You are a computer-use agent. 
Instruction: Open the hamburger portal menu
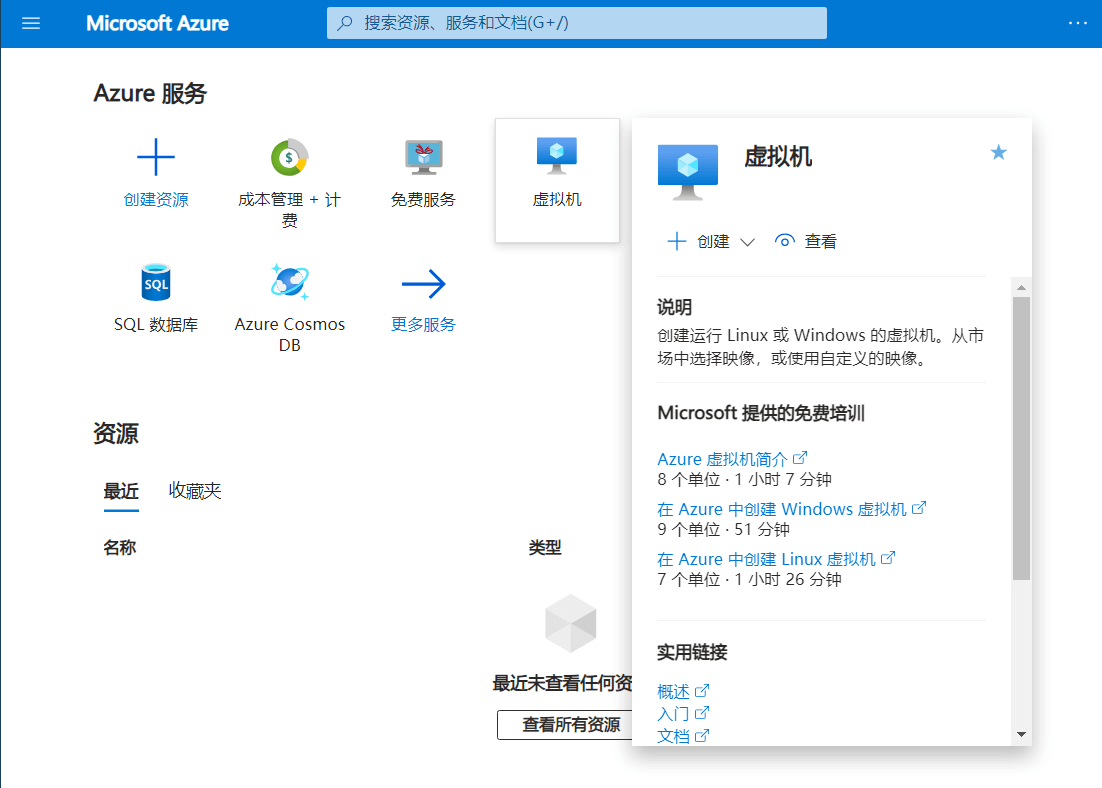31,23
